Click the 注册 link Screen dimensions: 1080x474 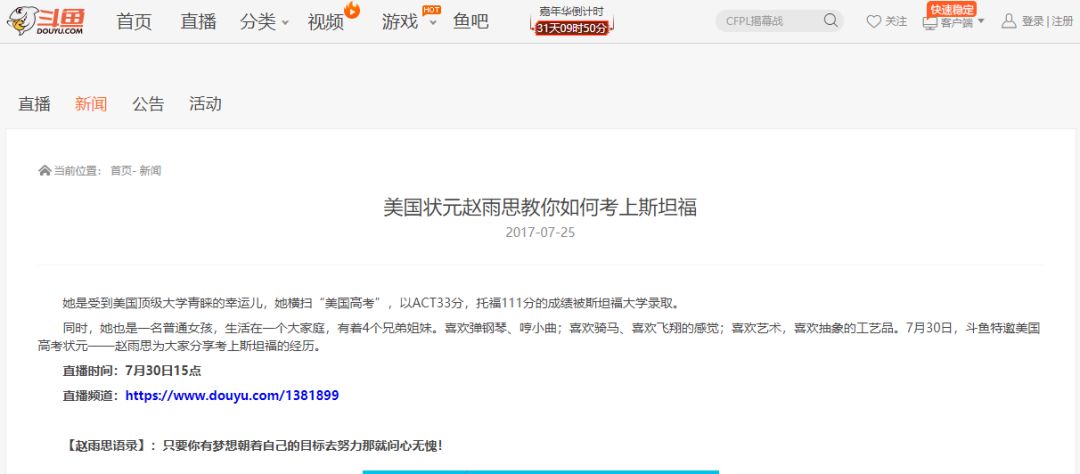(1062, 21)
